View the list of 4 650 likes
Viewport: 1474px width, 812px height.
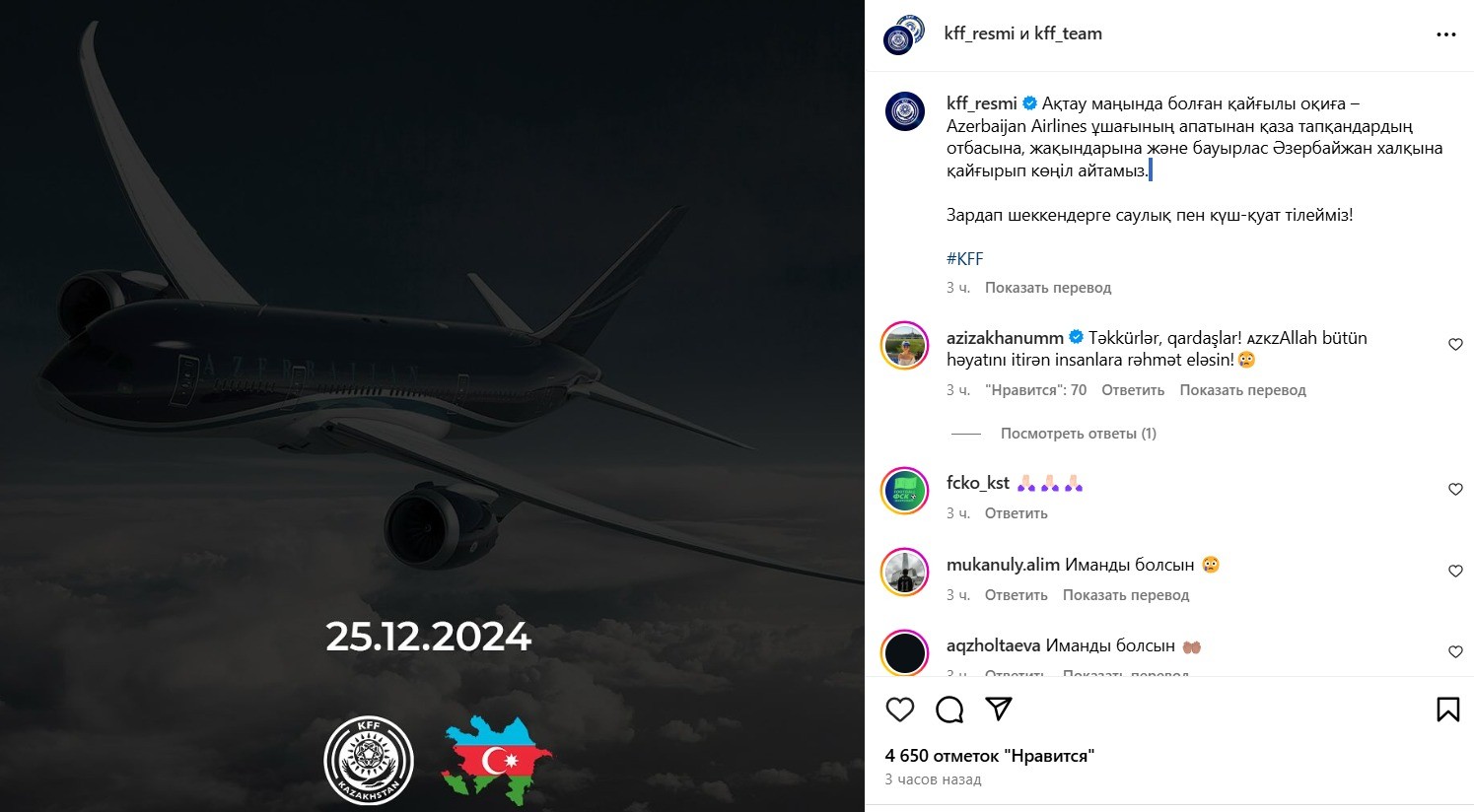(990, 756)
